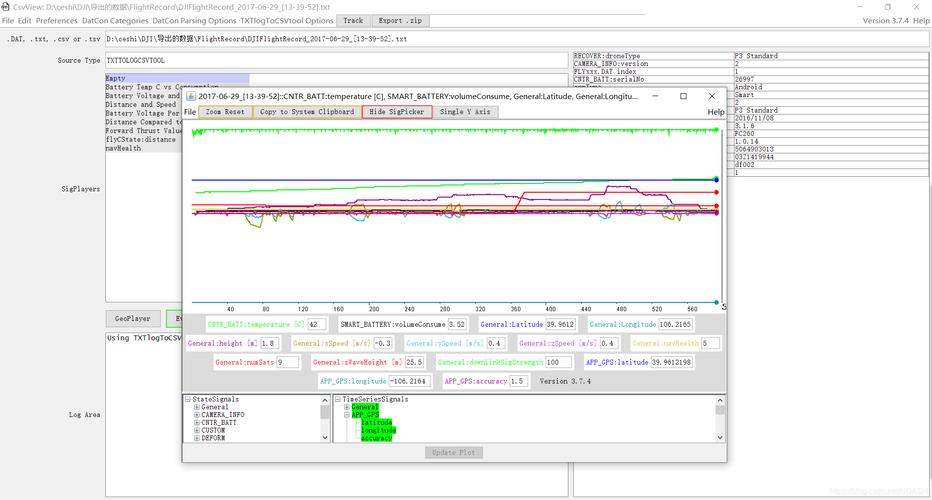This screenshot has height=500, width=932.
Task: Click the Zoom Reset button
Action: coord(225,112)
